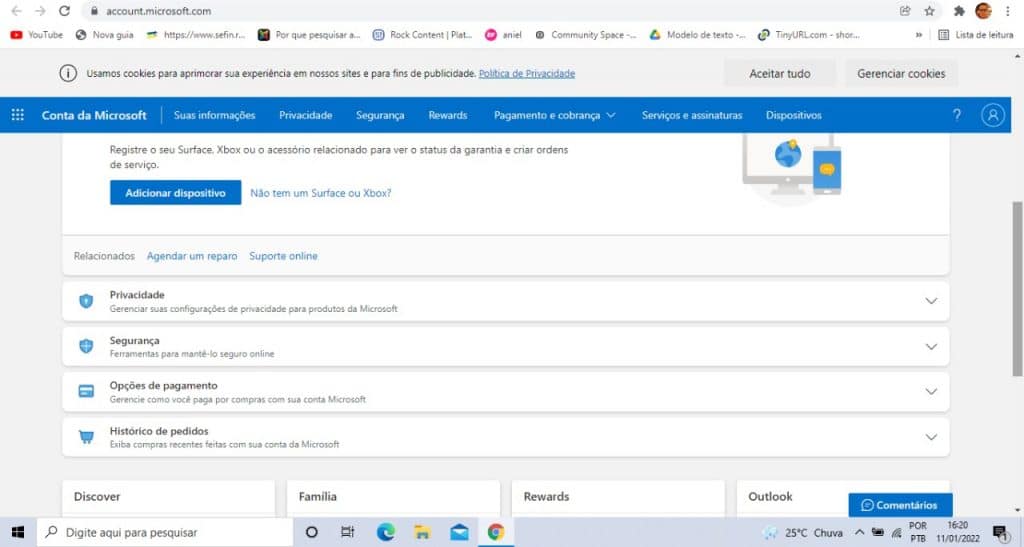The image size is (1024, 547).
Task: Expand the Privacidade section
Action: pyautogui.click(x=931, y=301)
